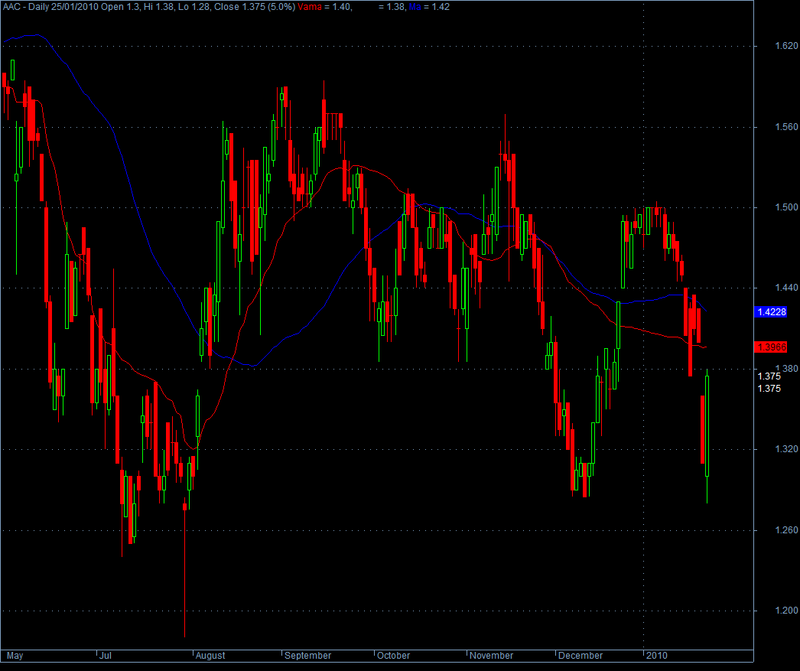Image resolution: width=800 pixels, height=671 pixels.
Task: Click the Open 1.3 value in header
Action: click(119, 7)
